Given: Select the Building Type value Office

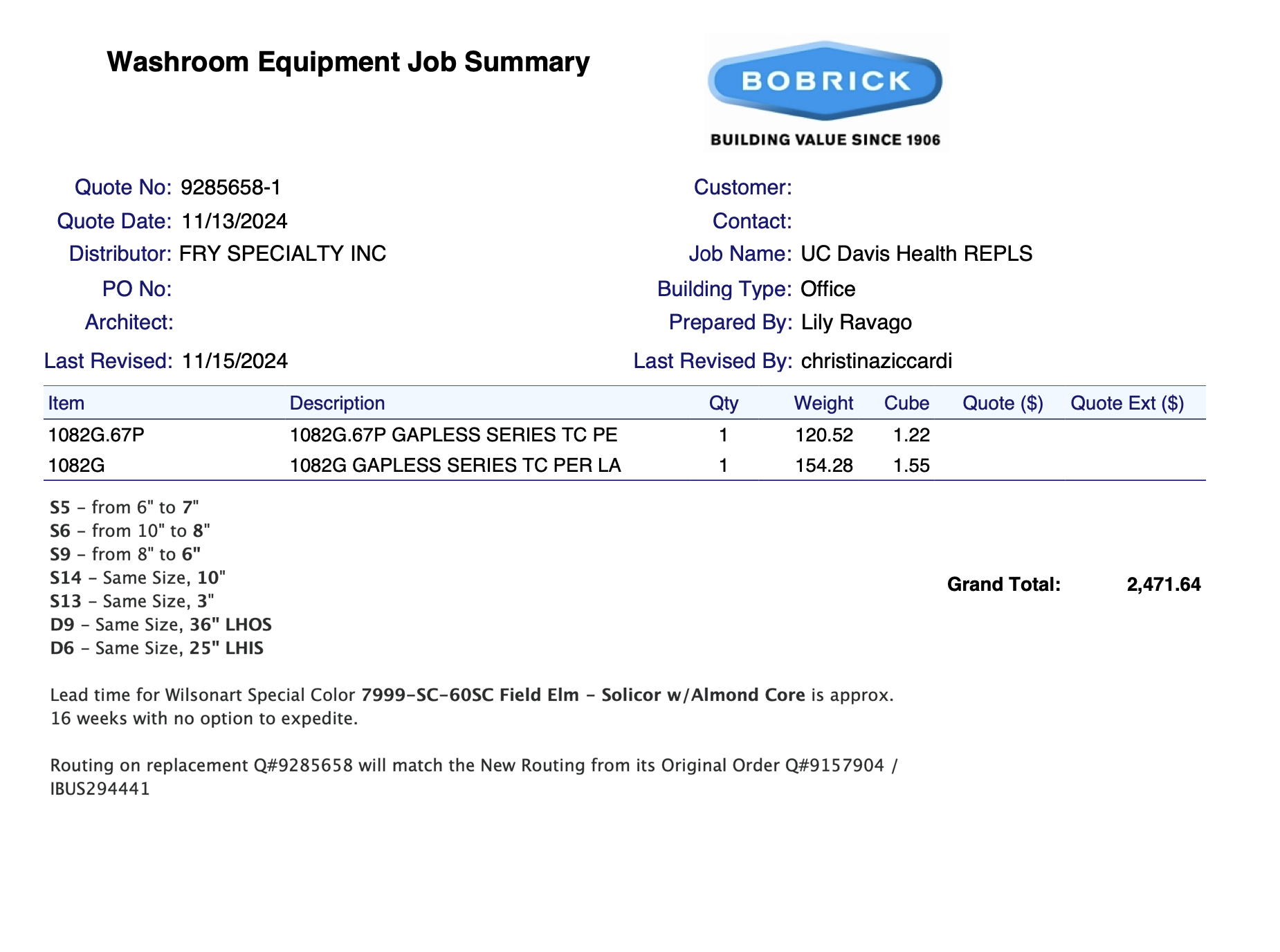Looking at the screenshot, I should coord(828,289).
